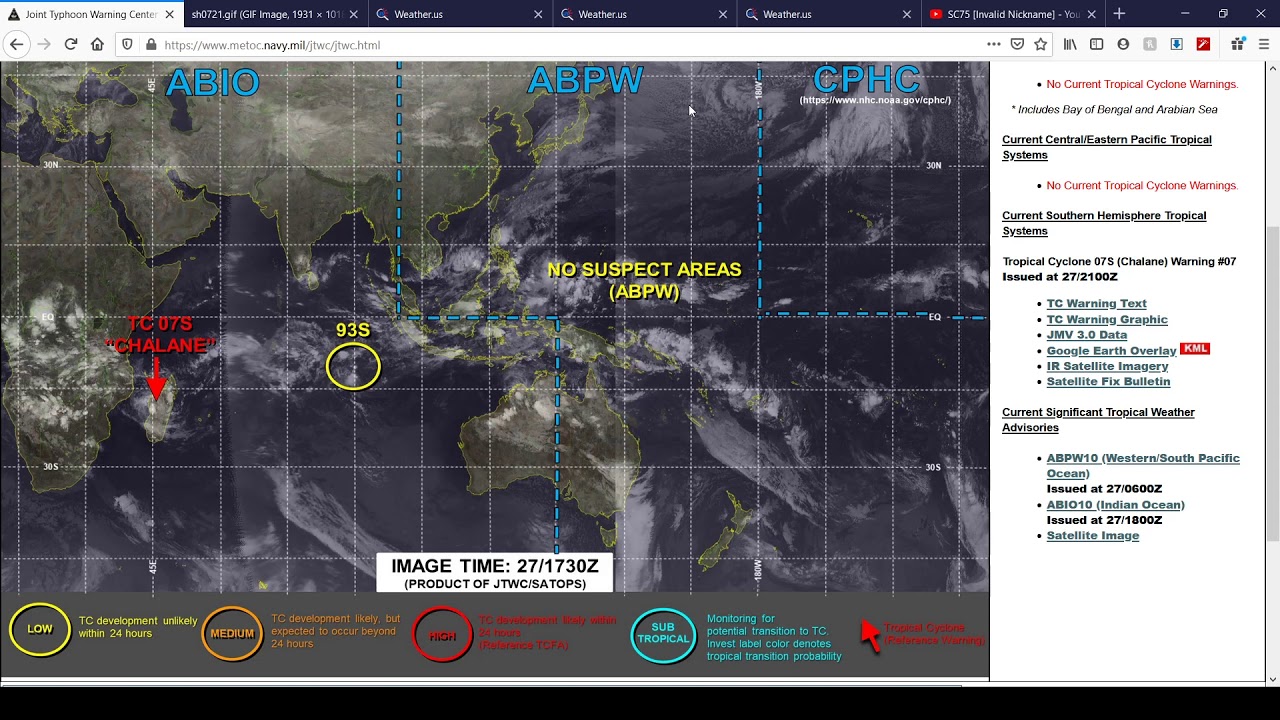Open the Satellite Fix Bulletin link
1280x720 pixels.
(x=1108, y=381)
